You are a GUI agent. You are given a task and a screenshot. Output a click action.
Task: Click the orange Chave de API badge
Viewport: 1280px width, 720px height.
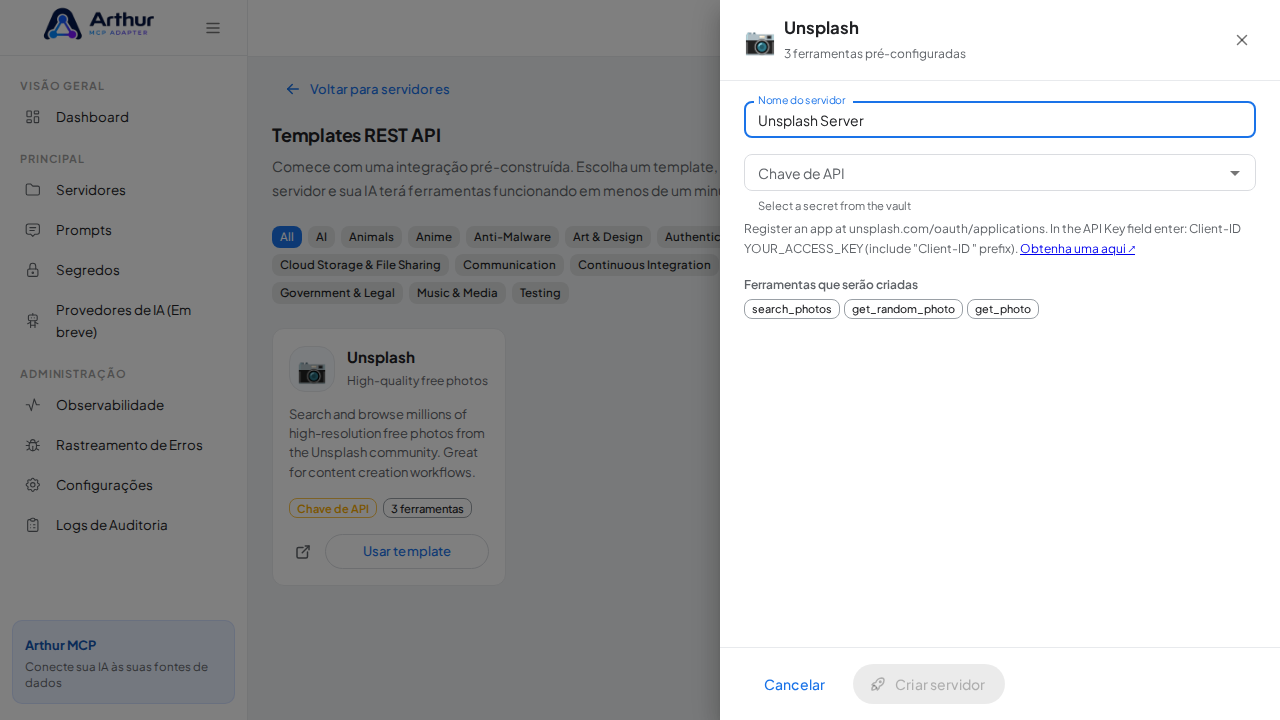coord(333,508)
